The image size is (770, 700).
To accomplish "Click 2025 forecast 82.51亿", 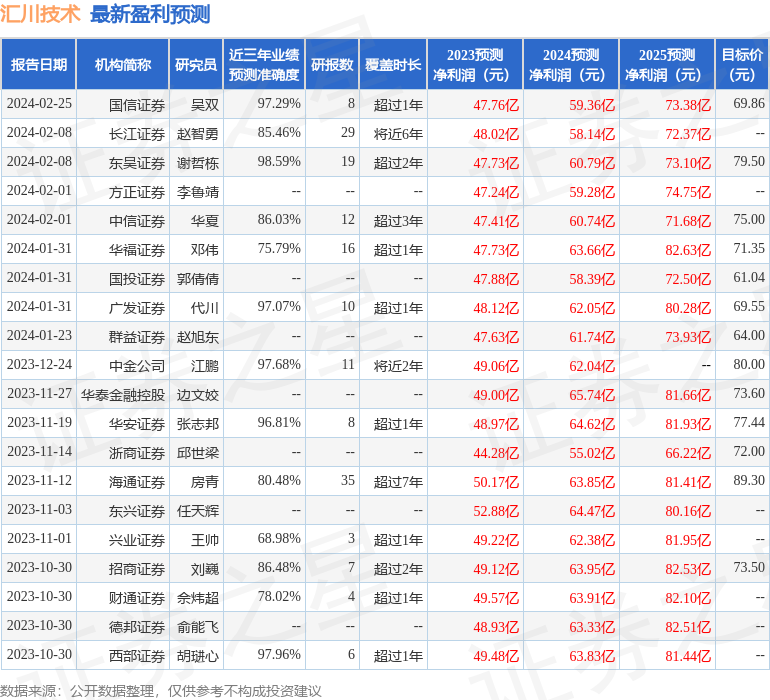I will click(688, 626).
